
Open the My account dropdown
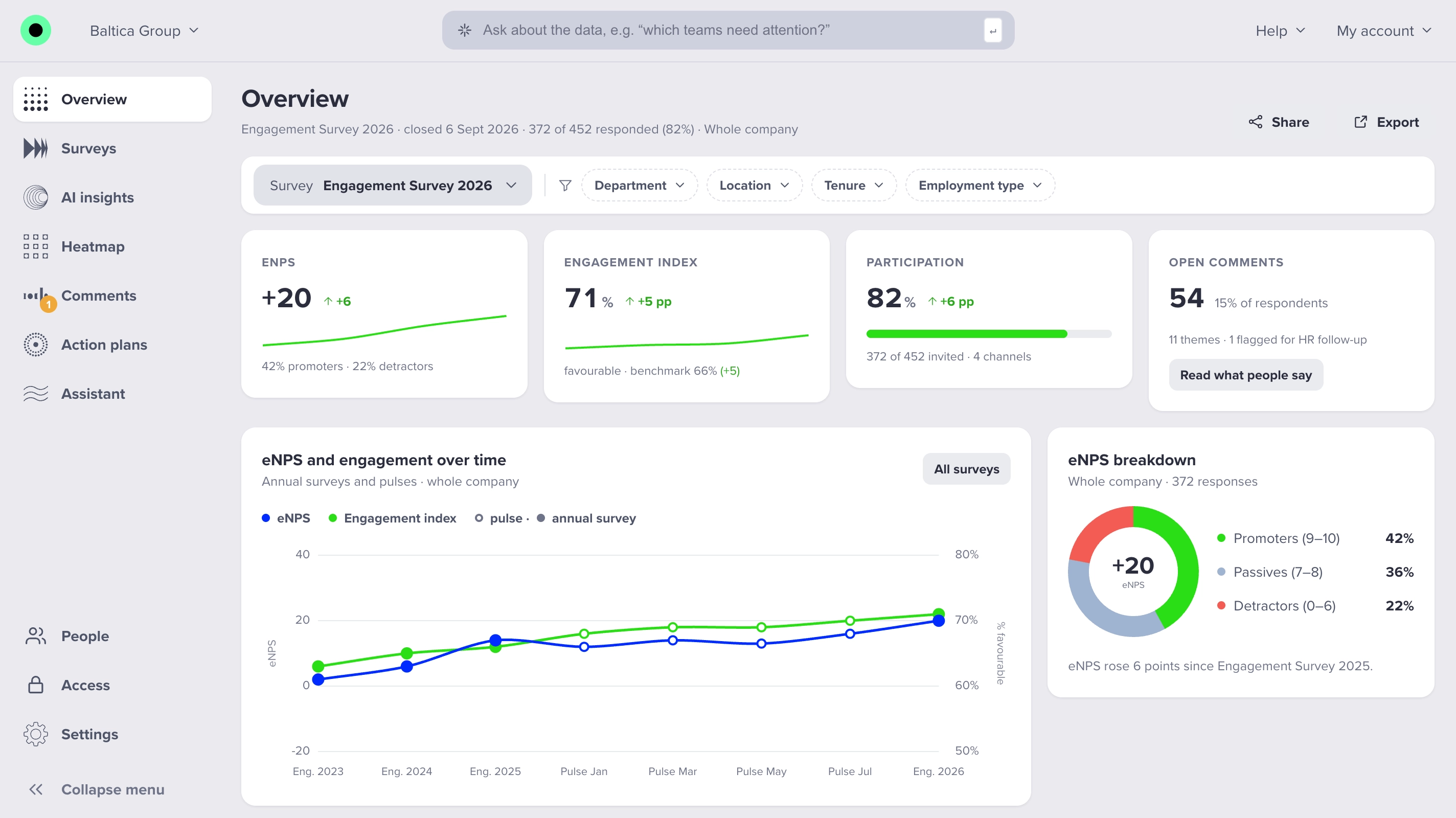click(x=1383, y=31)
